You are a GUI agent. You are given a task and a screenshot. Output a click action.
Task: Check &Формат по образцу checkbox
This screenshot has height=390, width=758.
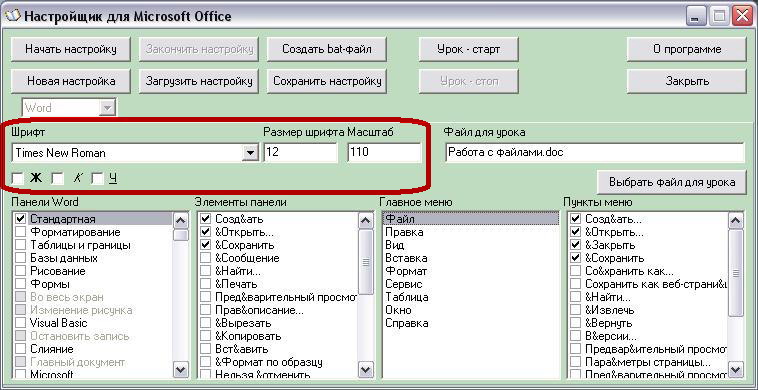tap(205, 362)
